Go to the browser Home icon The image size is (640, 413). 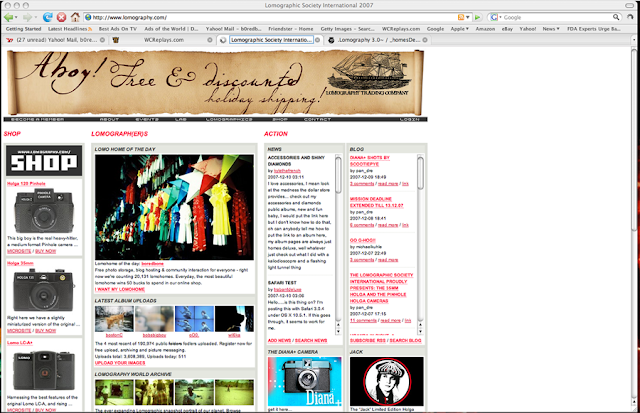75,17
